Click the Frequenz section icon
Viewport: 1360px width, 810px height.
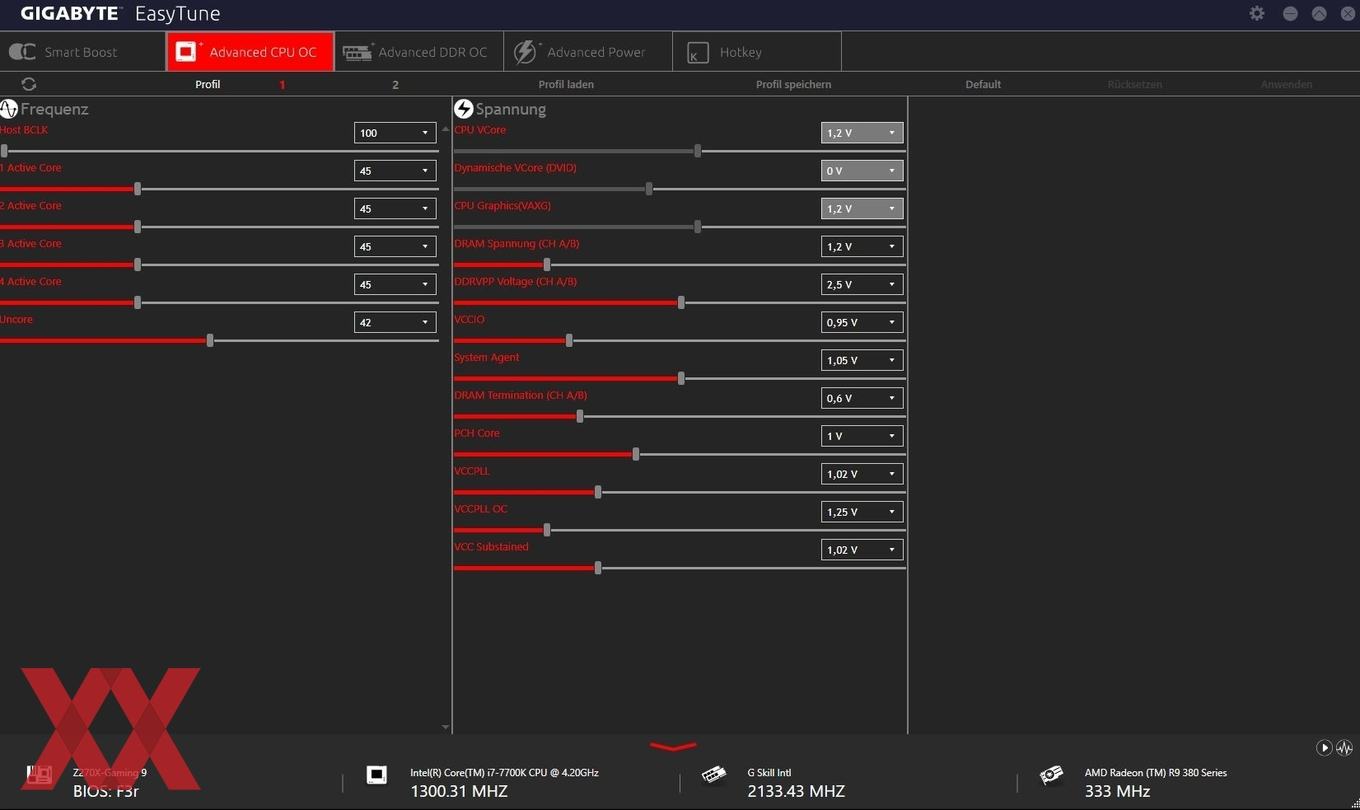point(9,109)
